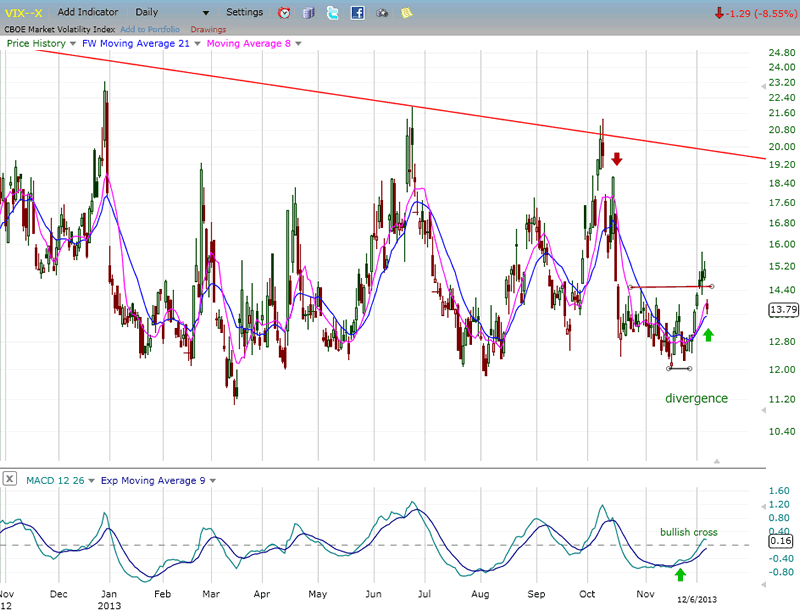The width and height of the screenshot is (800, 611).
Task: Click the 13.79 current price label
Action: [x=781, y=311]
